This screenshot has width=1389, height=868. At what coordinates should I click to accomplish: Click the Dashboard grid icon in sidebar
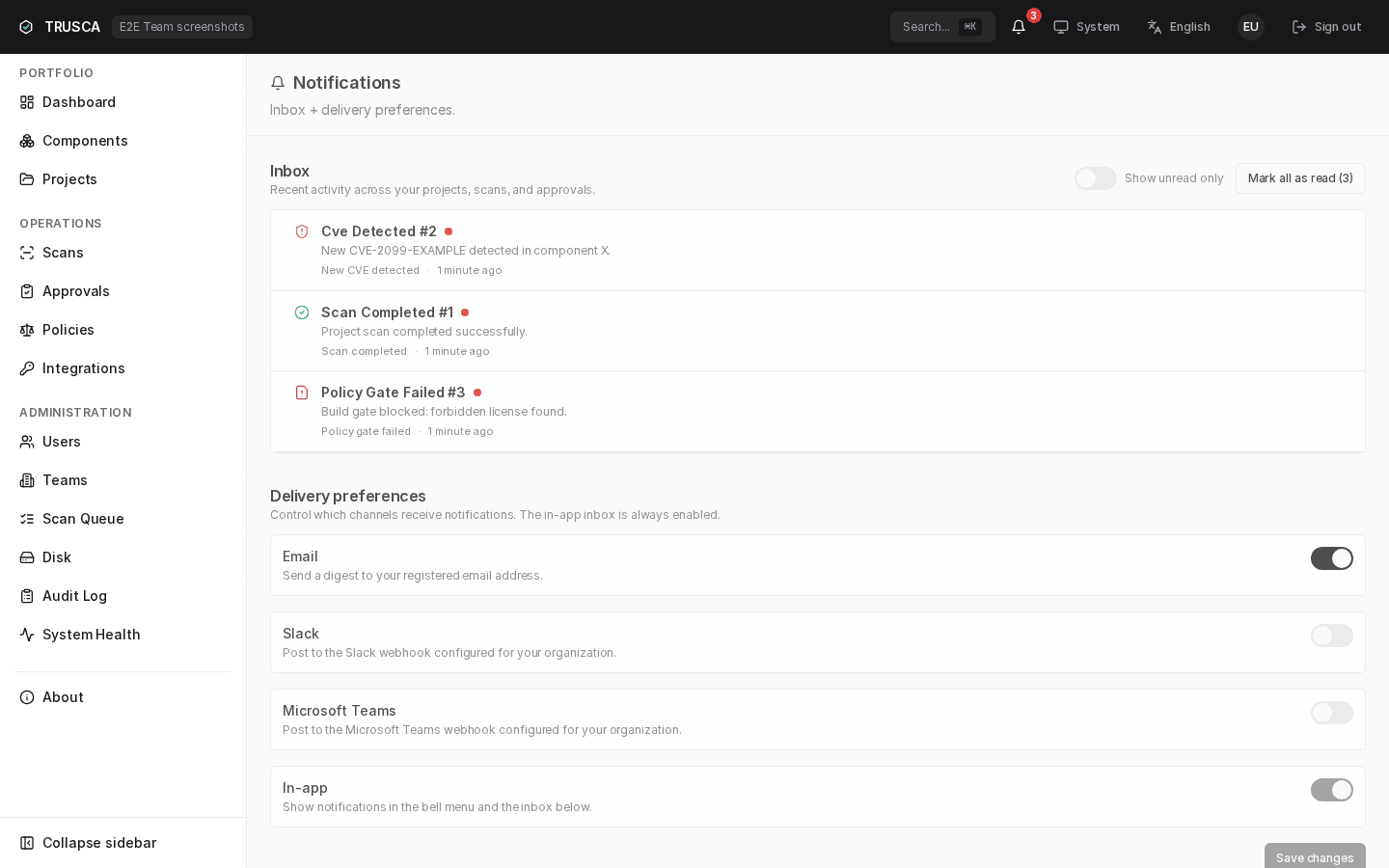tap(27, 102)
